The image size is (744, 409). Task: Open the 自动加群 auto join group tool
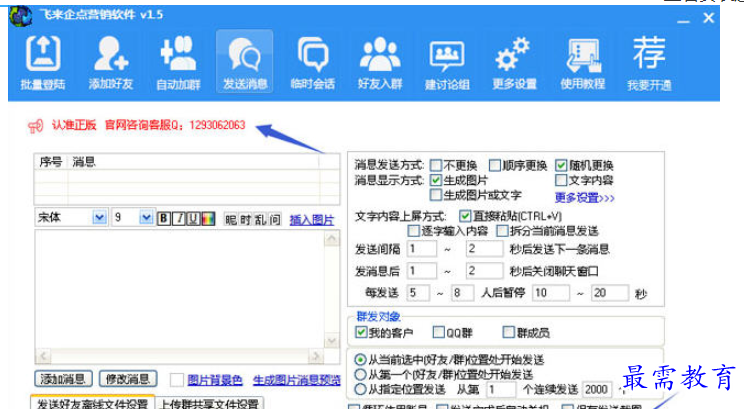coord(178,63)
